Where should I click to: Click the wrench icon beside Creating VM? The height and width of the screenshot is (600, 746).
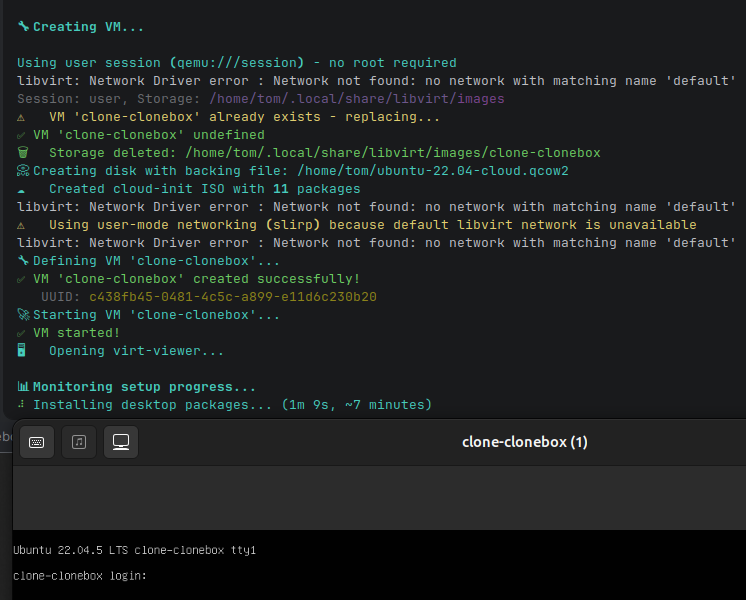[x=23, y=27]
